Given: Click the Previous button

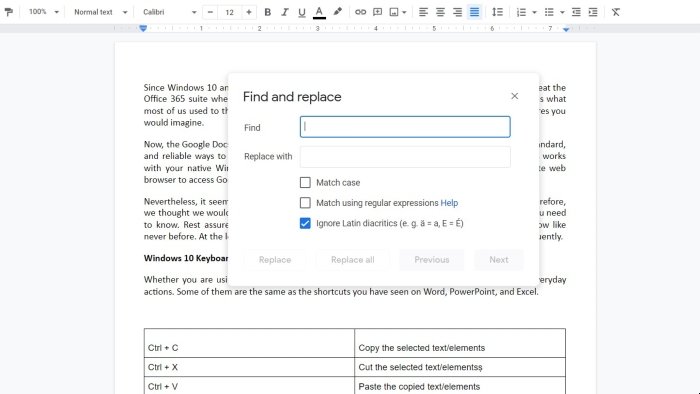Looking at the screenshot, I should coord(432,260).
